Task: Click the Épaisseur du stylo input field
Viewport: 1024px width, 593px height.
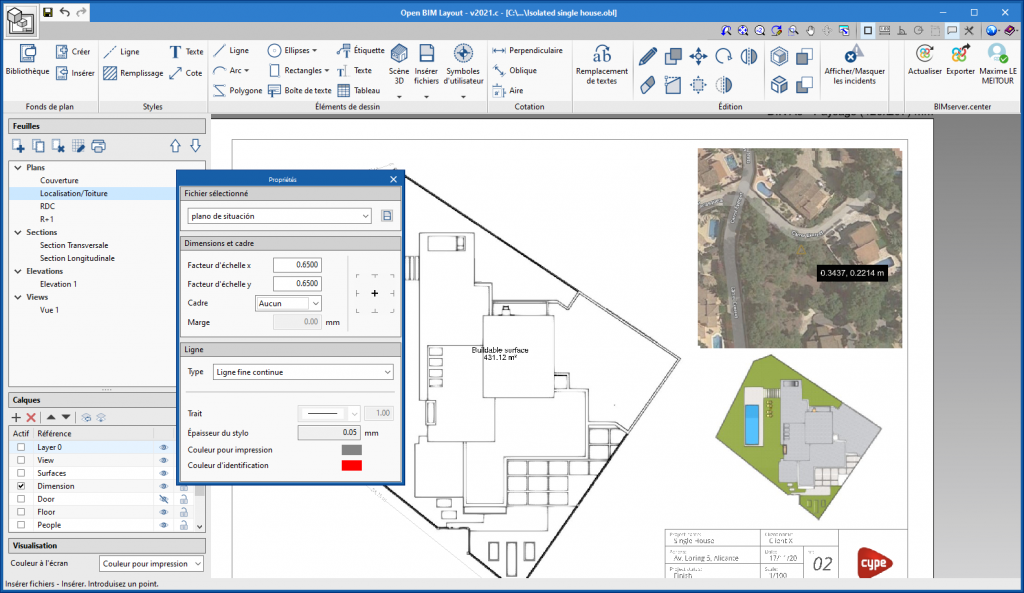Action: [328, 432]
